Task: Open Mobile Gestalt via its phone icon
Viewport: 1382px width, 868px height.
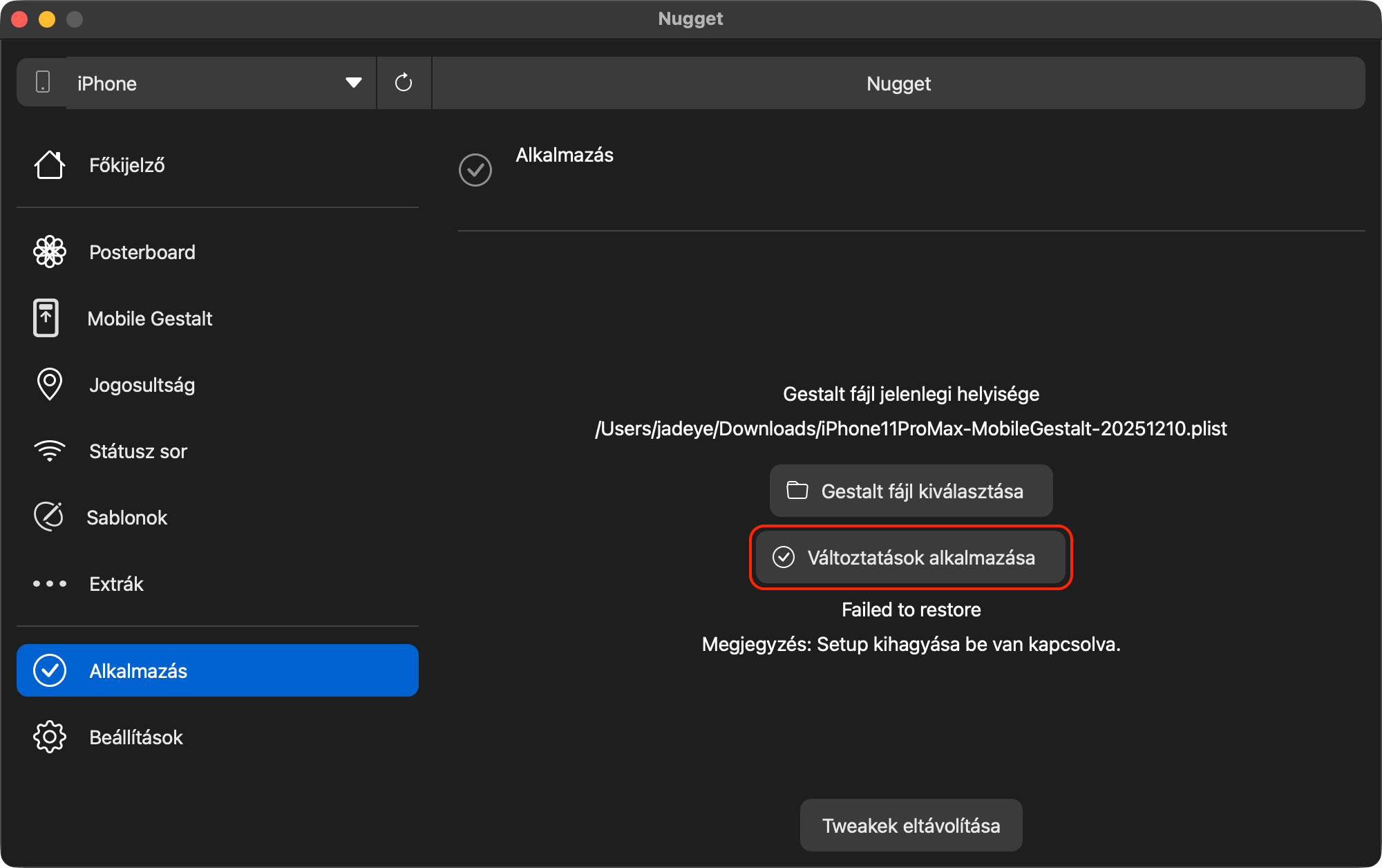Action: pyautogui.click(x=46, y=318)
